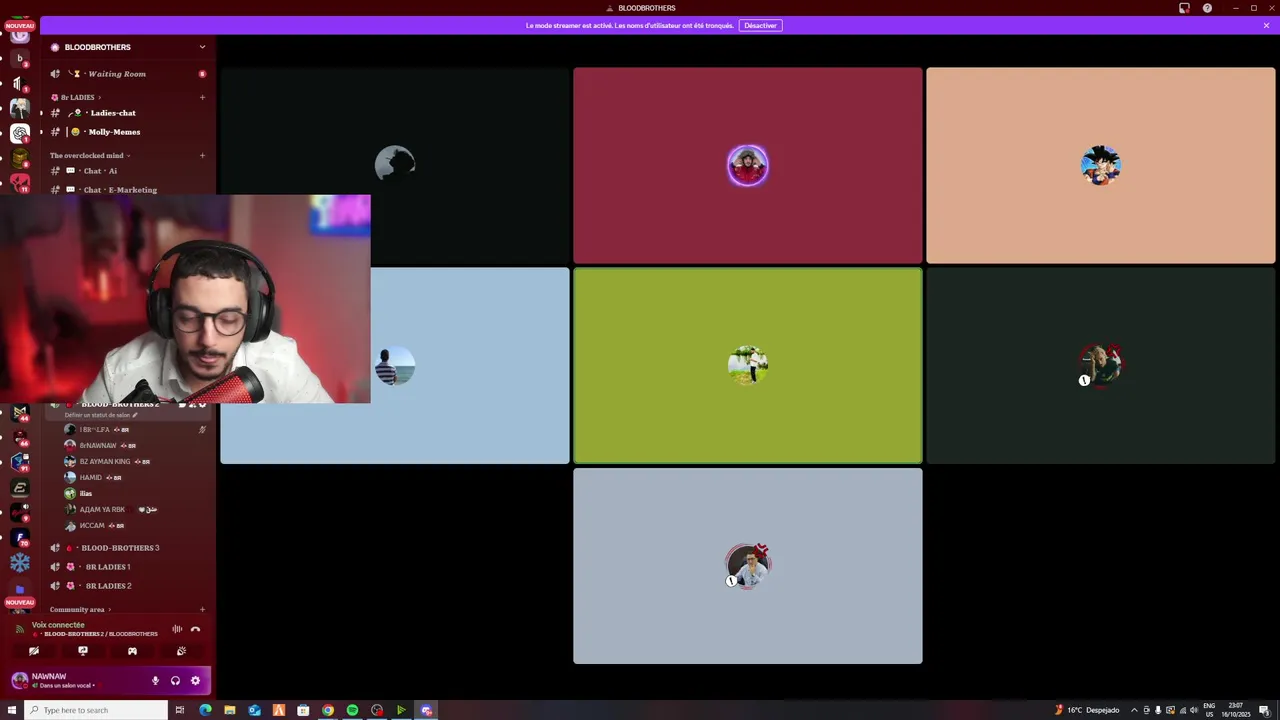Collapse the 8r LADIES category

(76, 97)
